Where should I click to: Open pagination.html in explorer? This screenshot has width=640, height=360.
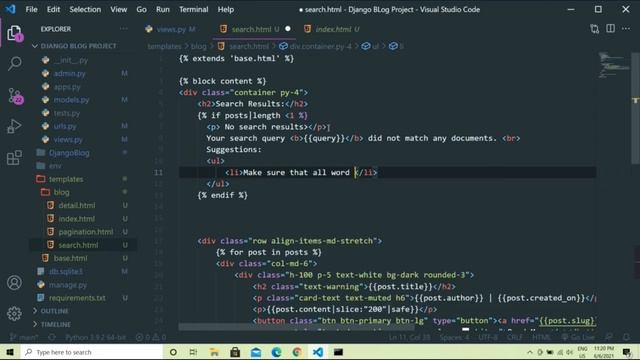pyautogui.click(x=86, y=231)
